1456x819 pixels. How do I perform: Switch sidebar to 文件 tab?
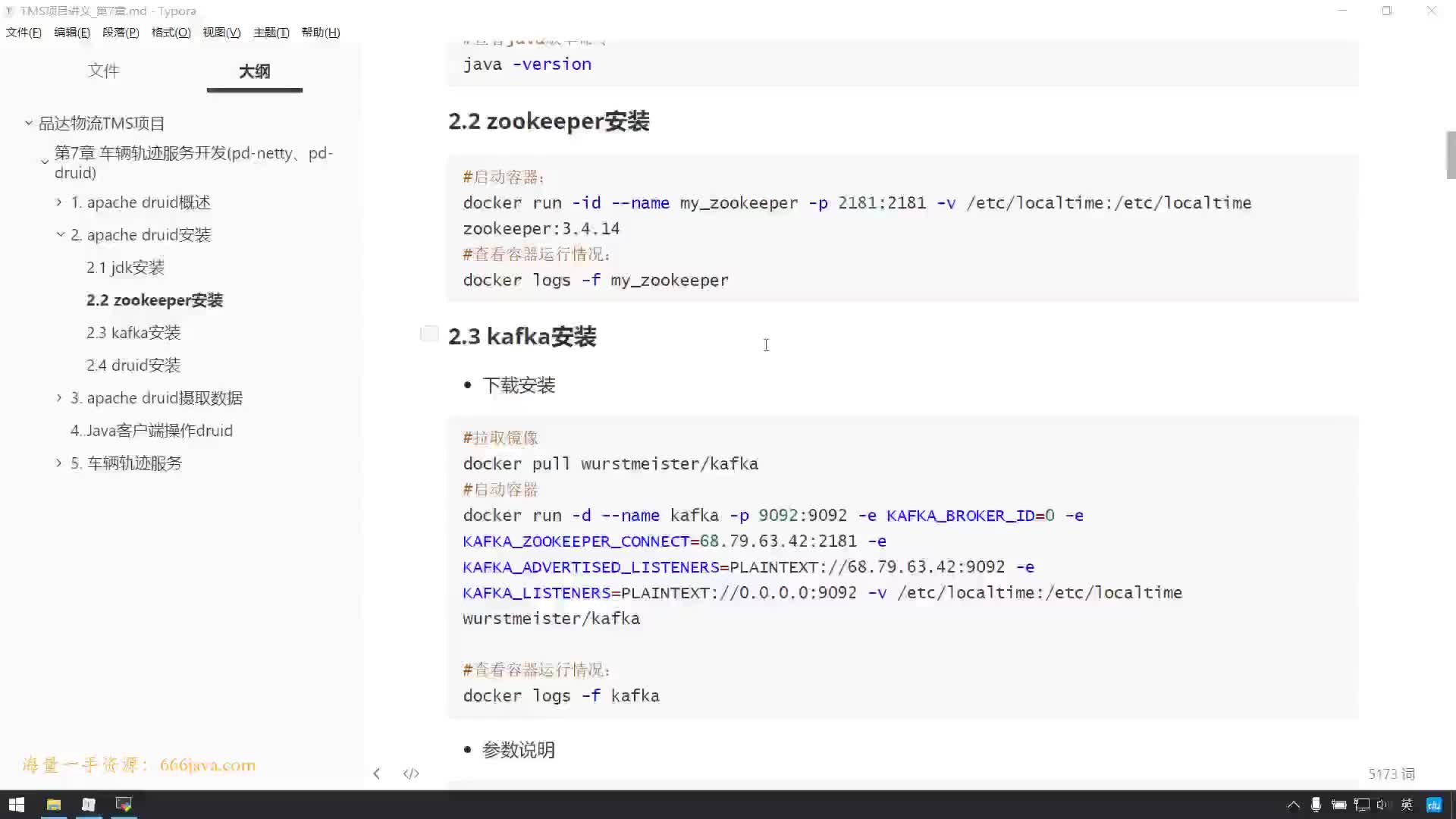[x=103, y=71]
